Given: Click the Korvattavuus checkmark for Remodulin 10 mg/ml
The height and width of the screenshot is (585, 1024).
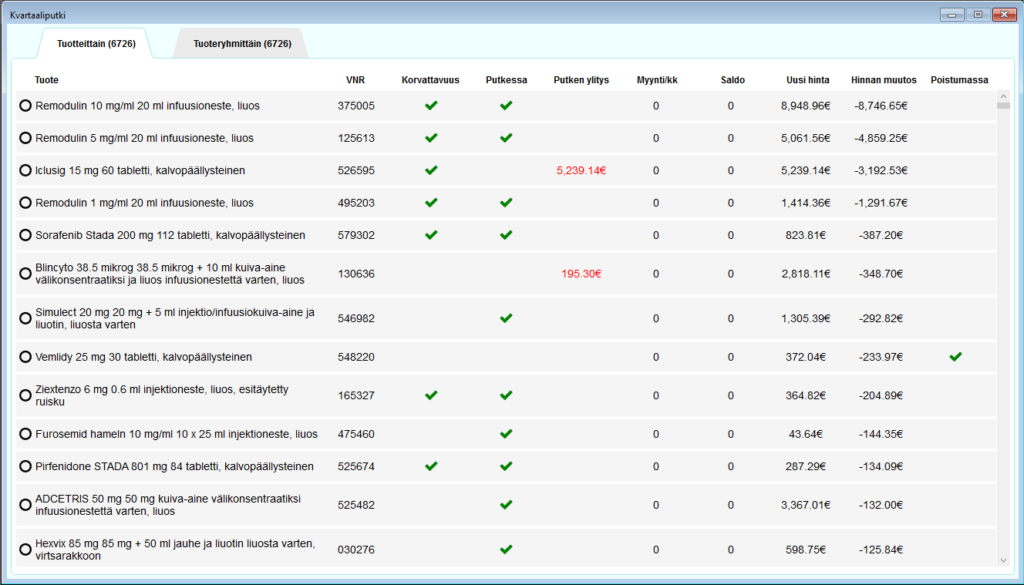Looking at the screenshot, I should [431, 105].
